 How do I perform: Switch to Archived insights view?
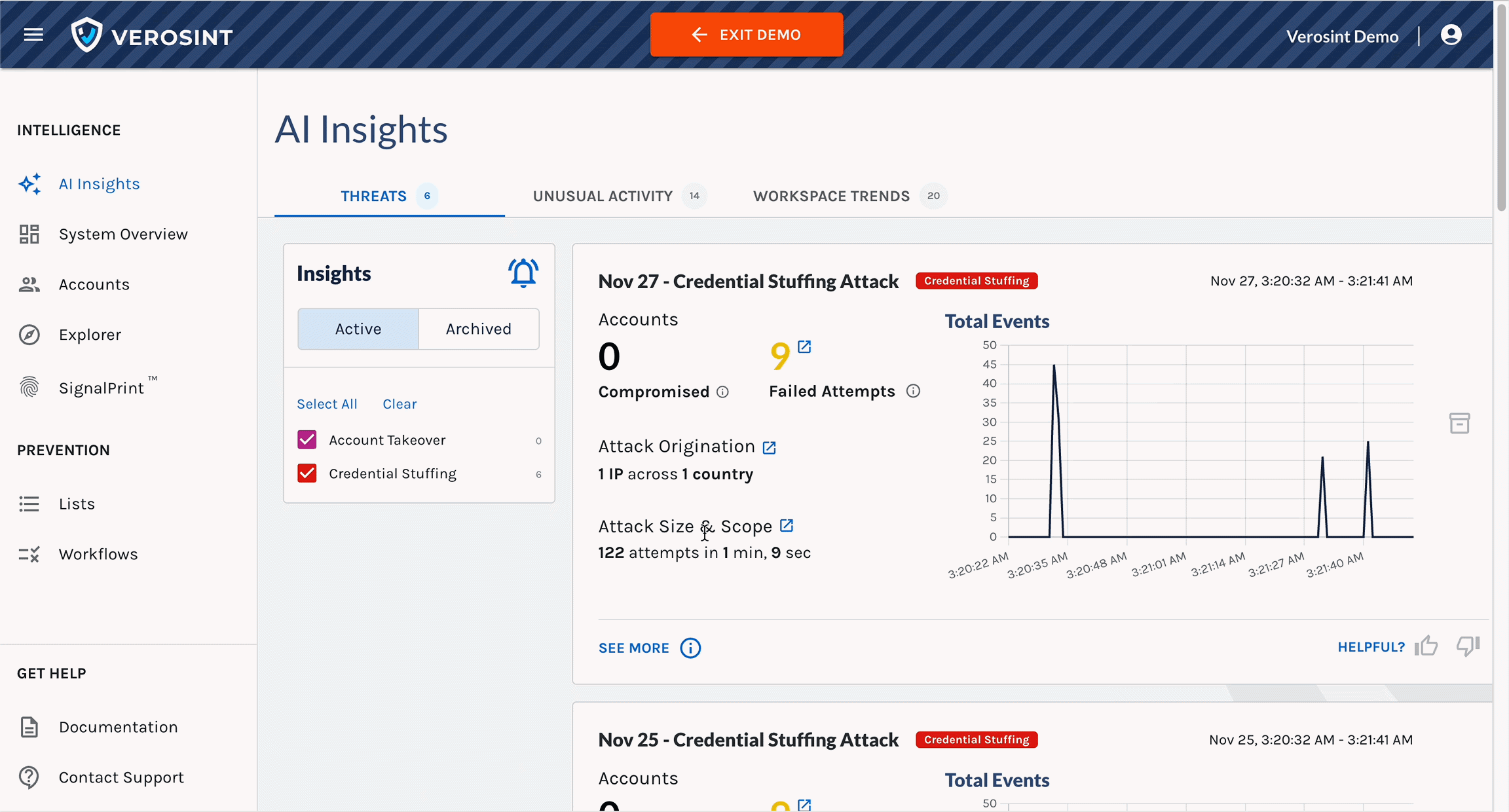click(x=479, y=328)
